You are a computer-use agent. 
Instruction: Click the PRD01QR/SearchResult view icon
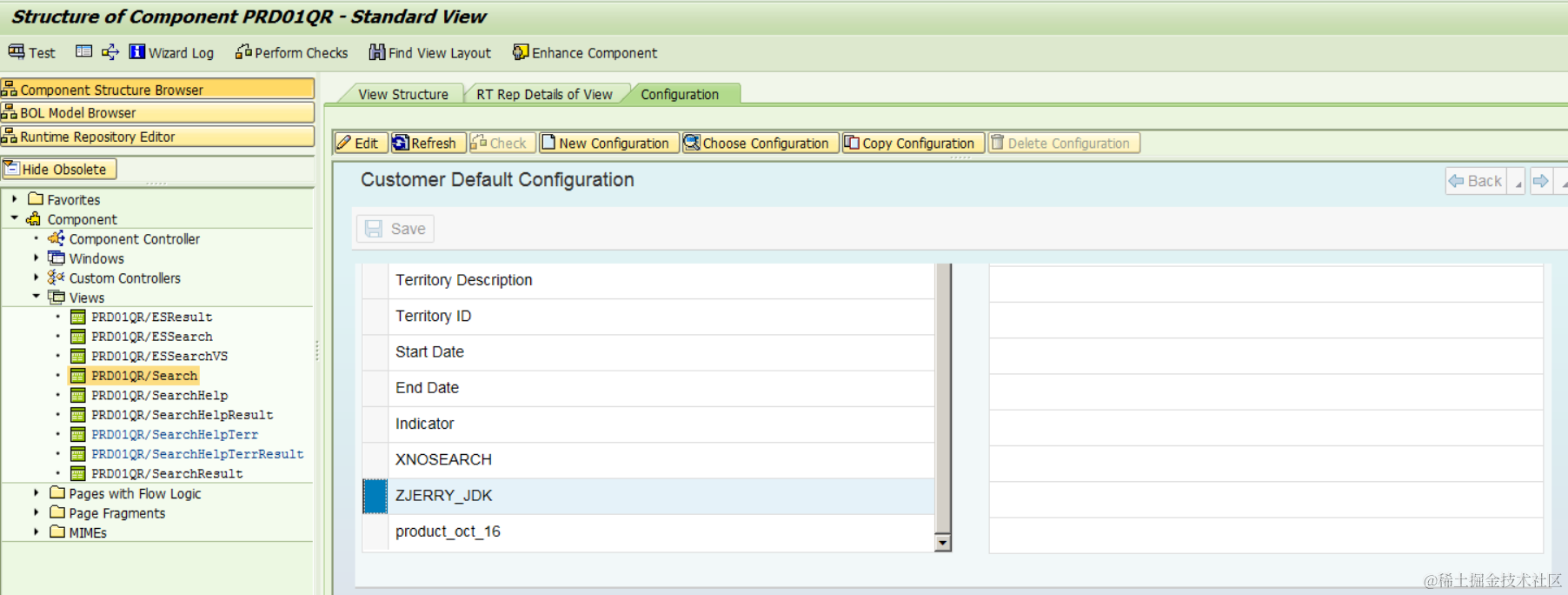78,473
